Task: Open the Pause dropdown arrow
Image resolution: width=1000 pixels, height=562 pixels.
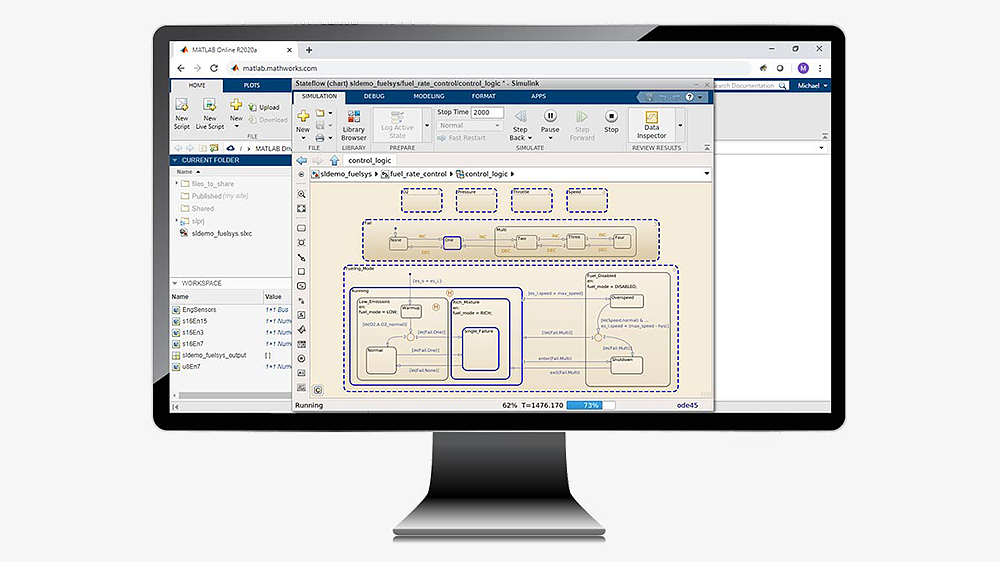Action: pos(550,138)
